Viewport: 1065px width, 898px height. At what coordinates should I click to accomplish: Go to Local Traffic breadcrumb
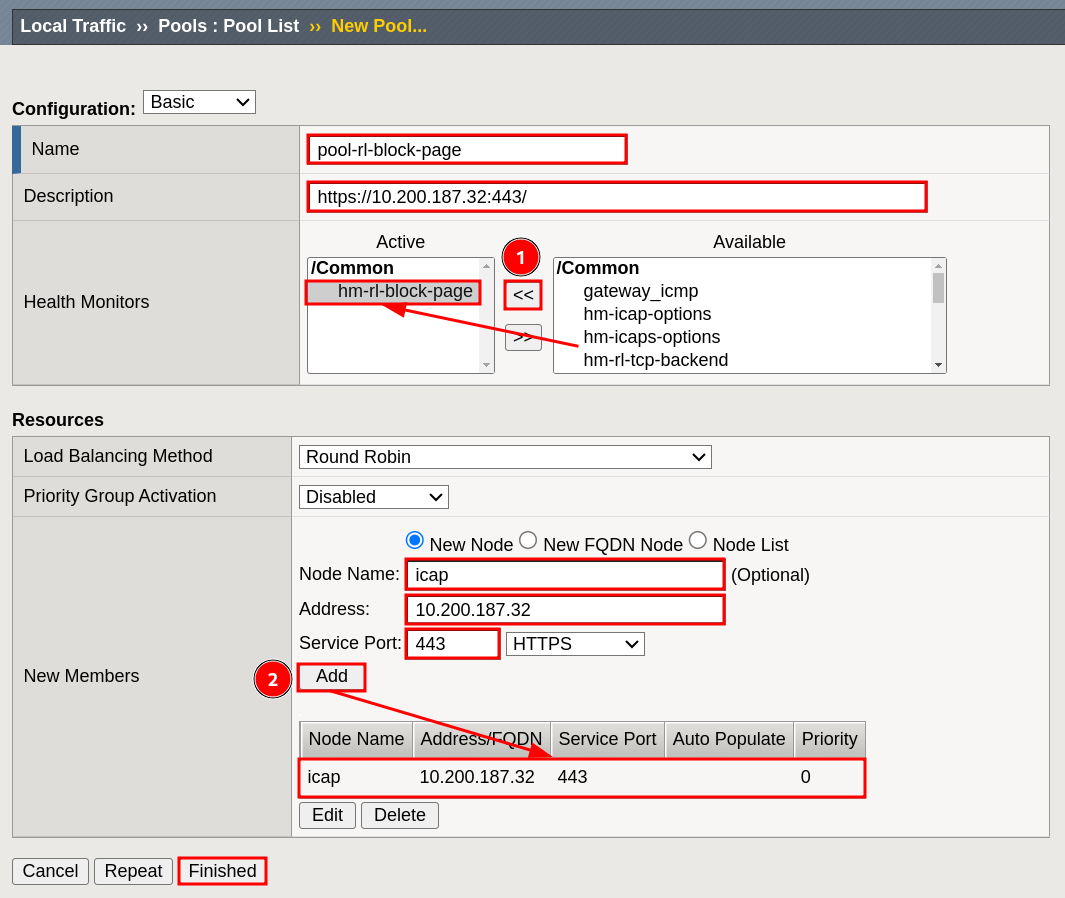(73, 26)
